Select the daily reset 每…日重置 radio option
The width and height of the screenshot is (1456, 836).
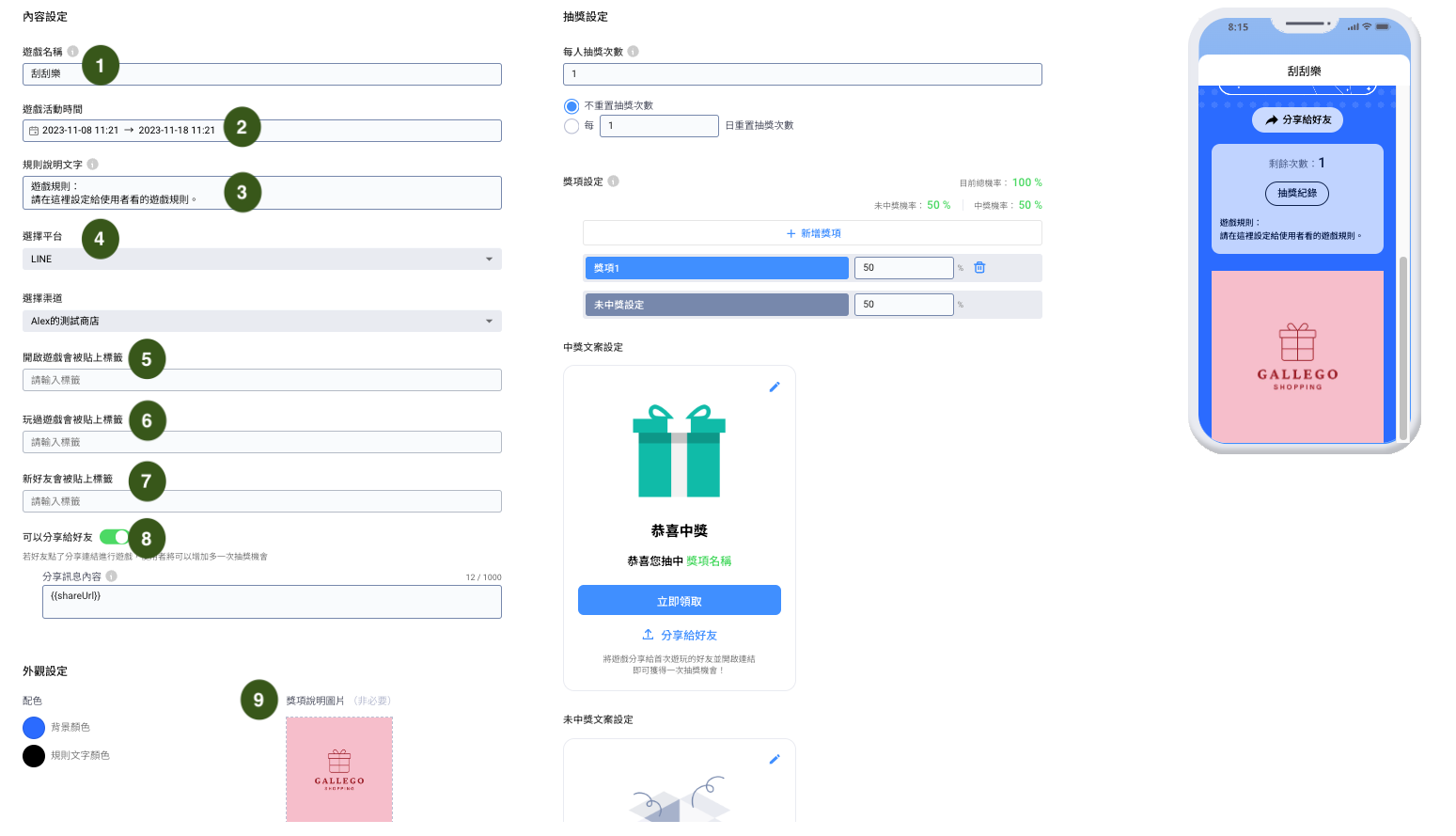571,126
